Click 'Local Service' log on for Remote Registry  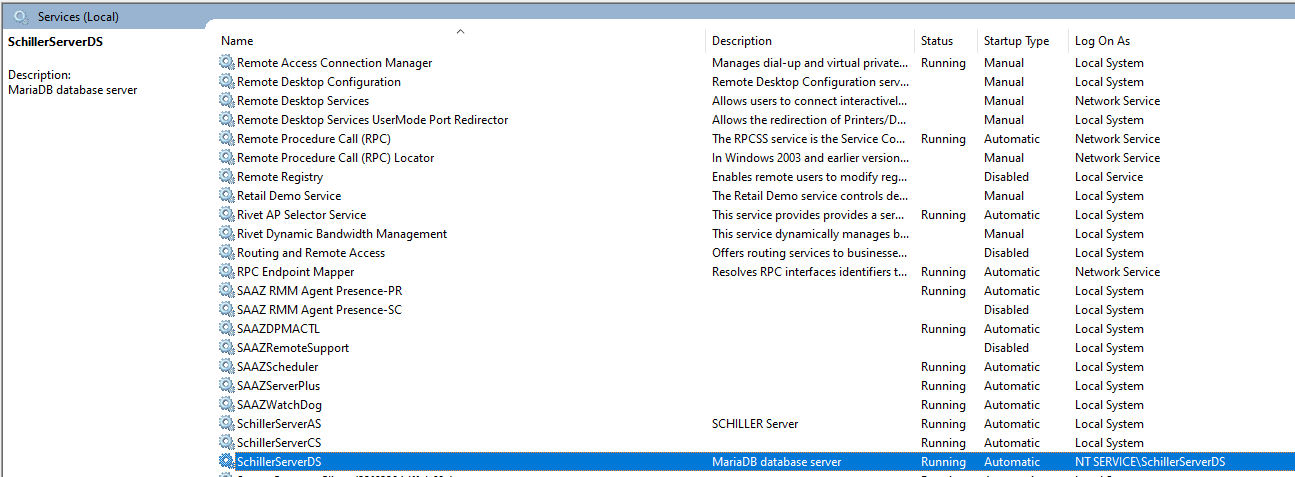(1109, 177)
